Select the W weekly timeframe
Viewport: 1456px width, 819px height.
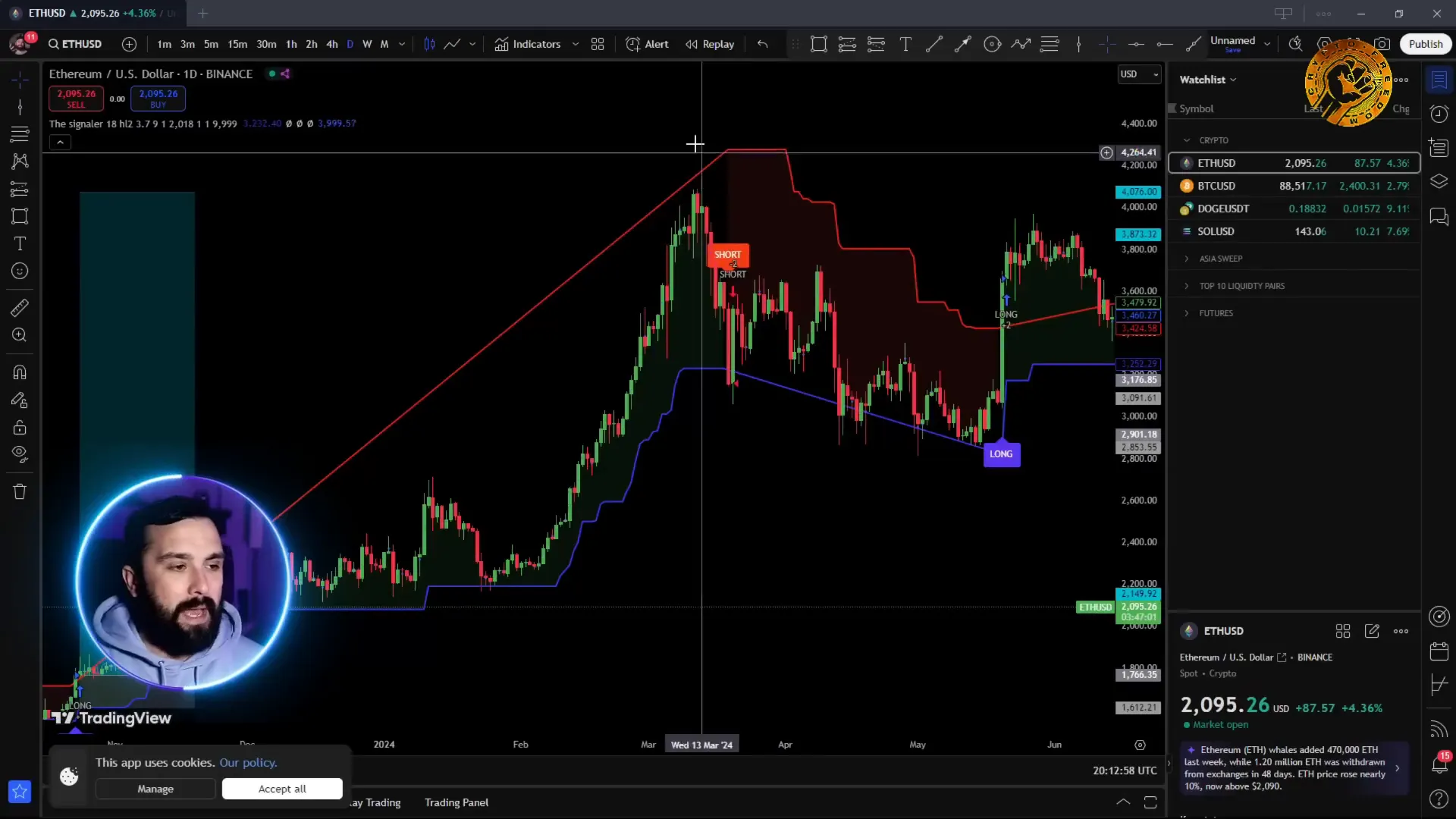point(367,44)
